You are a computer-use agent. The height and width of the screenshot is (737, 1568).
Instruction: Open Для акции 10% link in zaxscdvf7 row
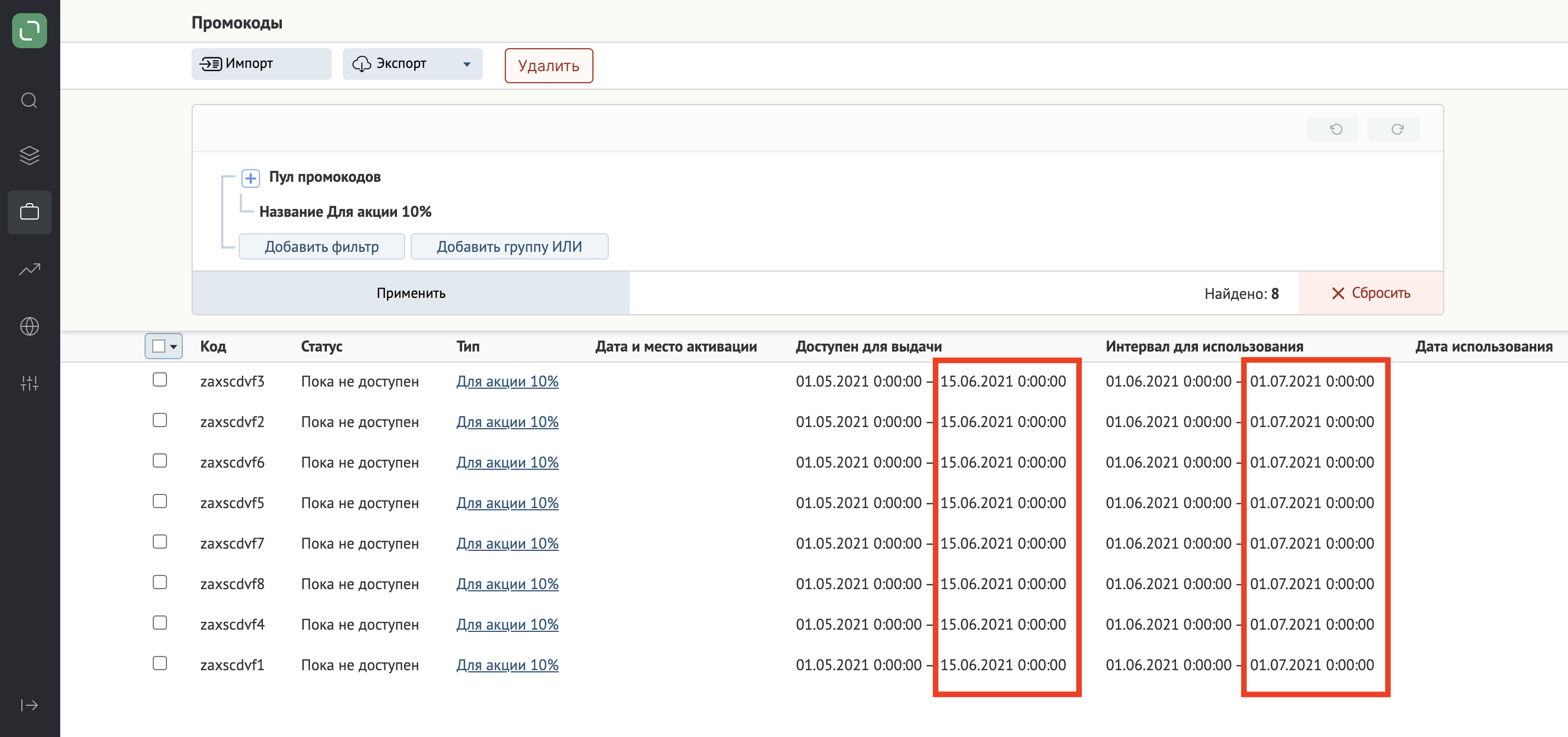tap(507, 543)
